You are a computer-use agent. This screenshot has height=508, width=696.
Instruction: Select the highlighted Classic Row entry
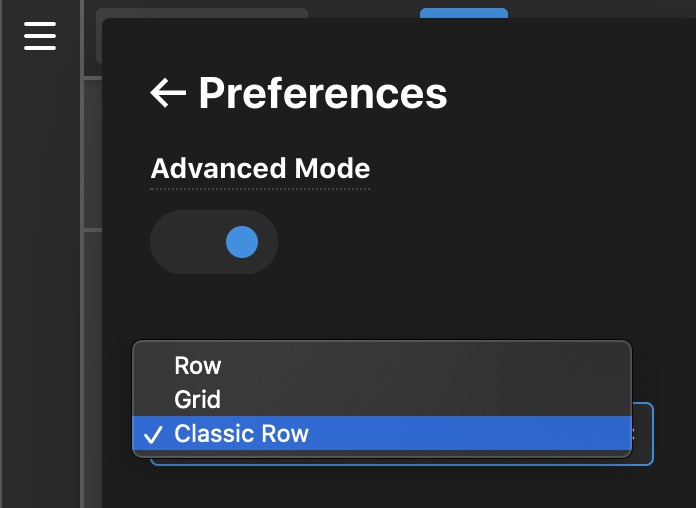[x=382, y=433]
